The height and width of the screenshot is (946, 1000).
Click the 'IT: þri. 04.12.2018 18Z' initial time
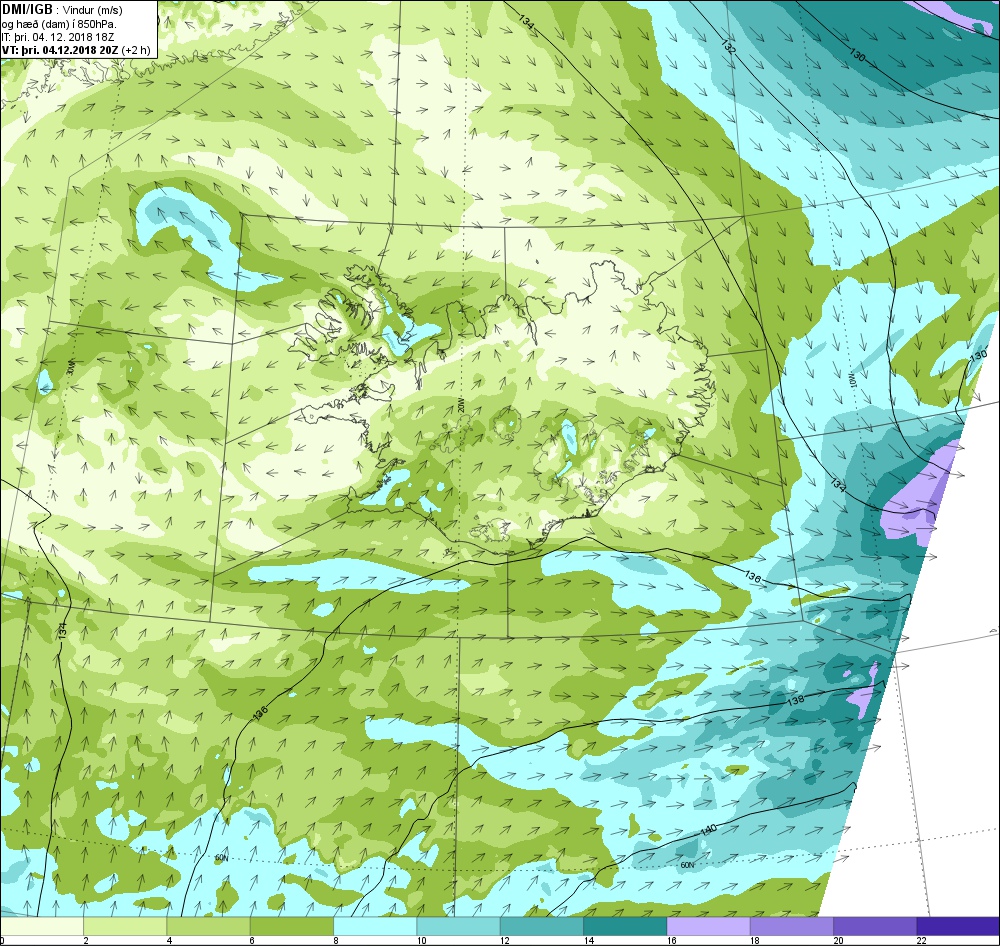click(x=57, y=37)
